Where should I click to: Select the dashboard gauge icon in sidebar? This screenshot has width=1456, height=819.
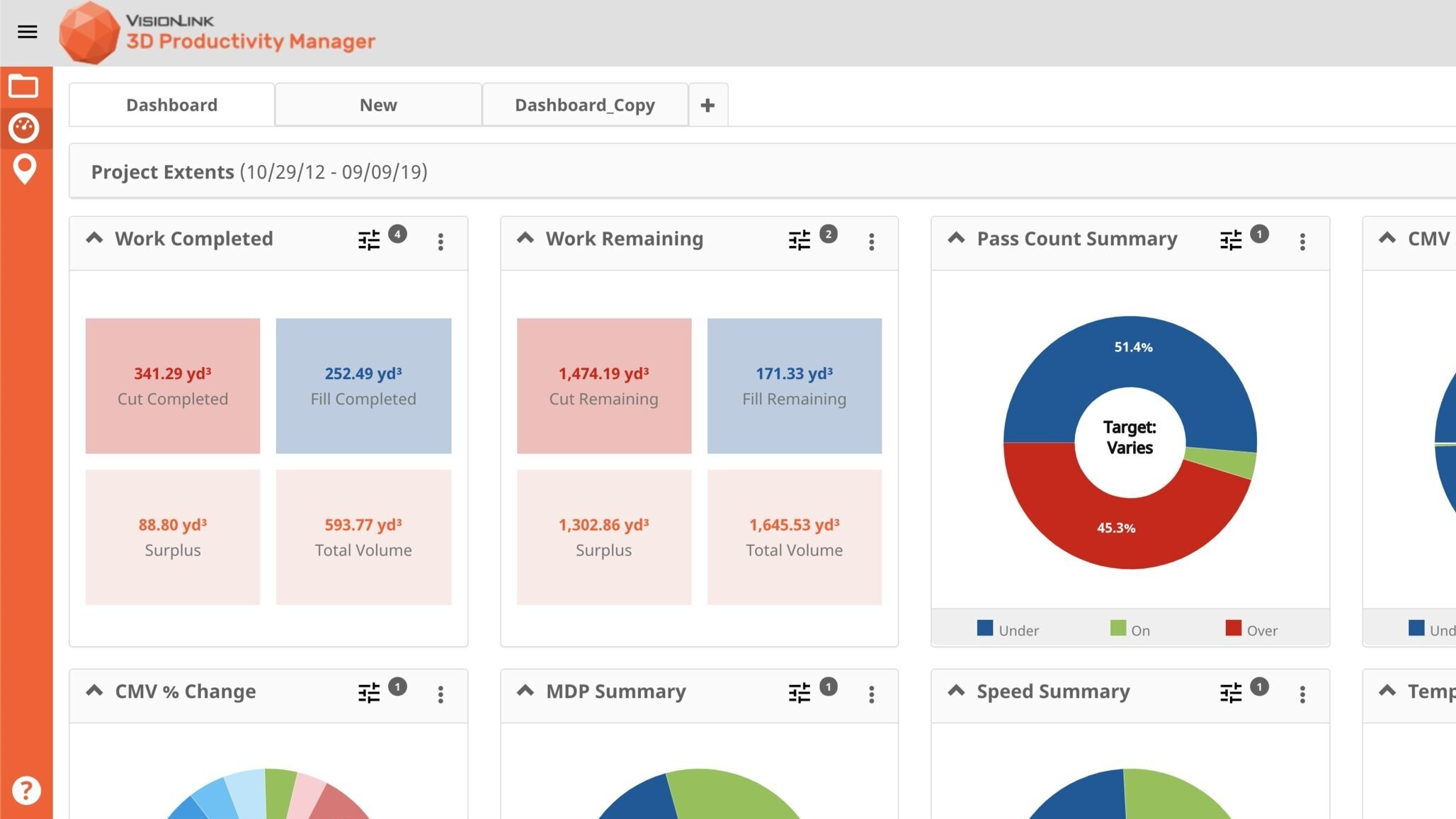coord(23,128)
